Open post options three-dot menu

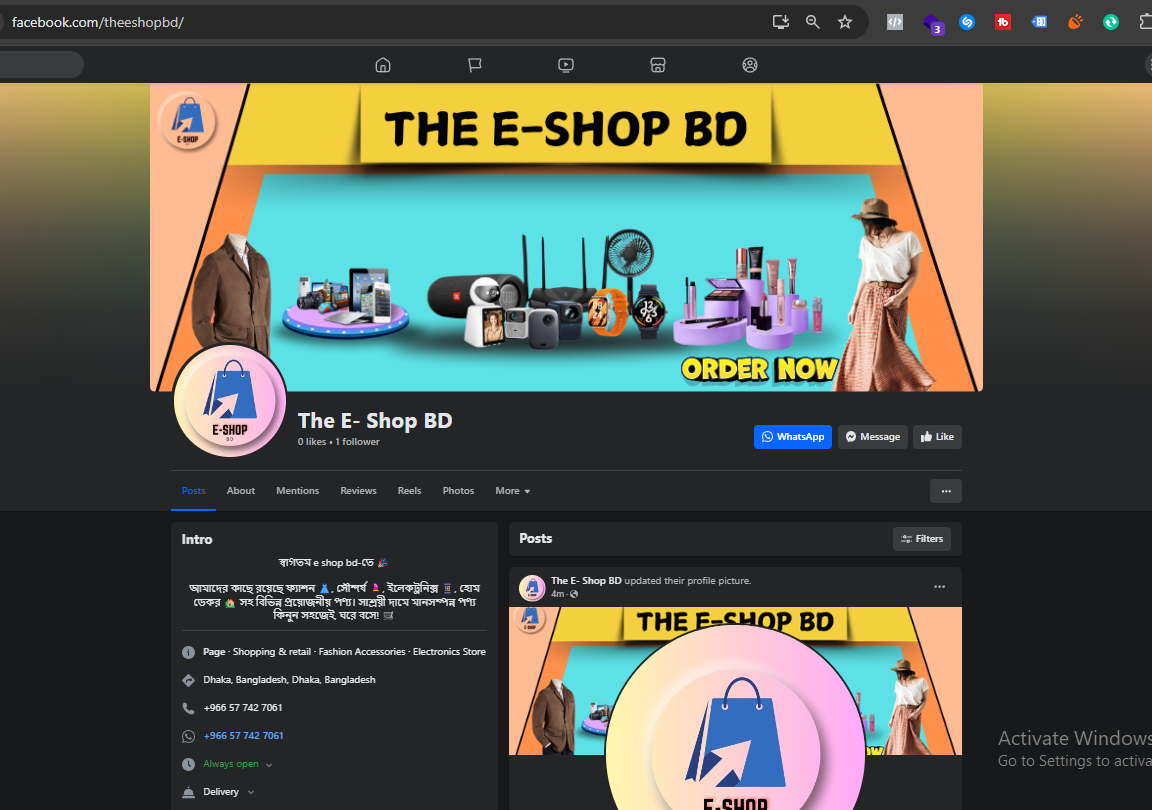tap(939, 587)
